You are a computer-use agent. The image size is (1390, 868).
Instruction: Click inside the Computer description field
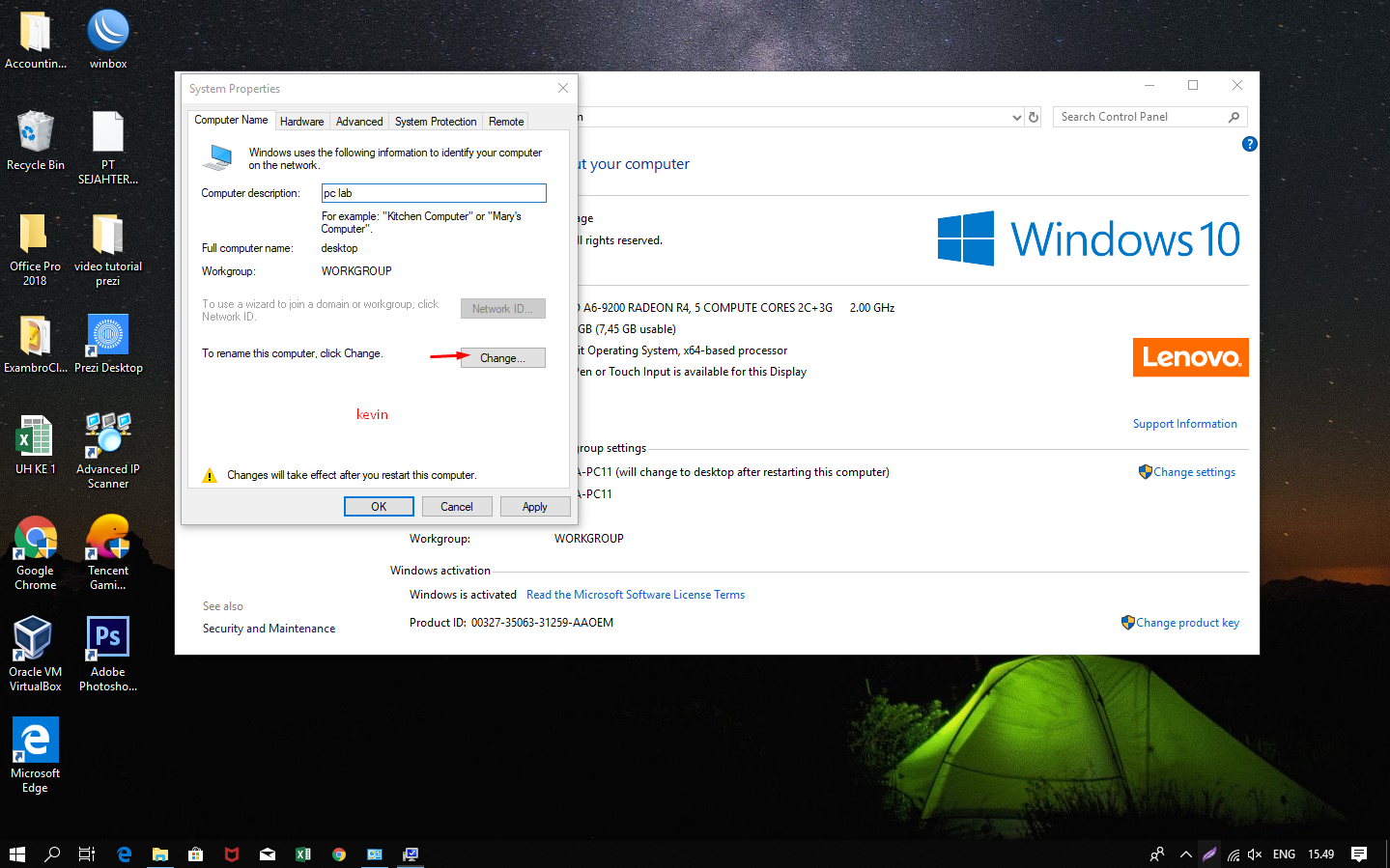433,192
